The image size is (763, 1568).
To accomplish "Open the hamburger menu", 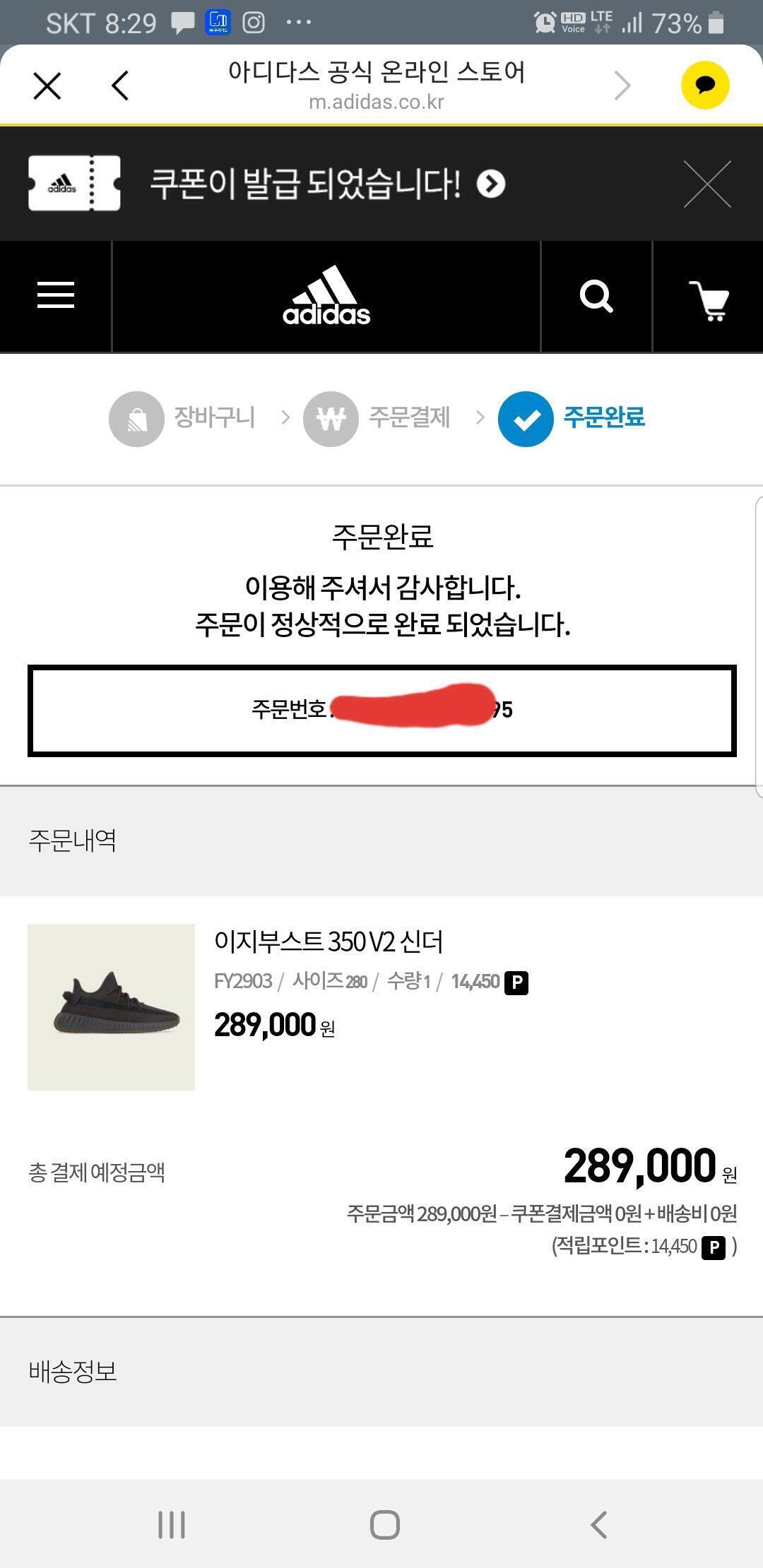I will (56, 295).
